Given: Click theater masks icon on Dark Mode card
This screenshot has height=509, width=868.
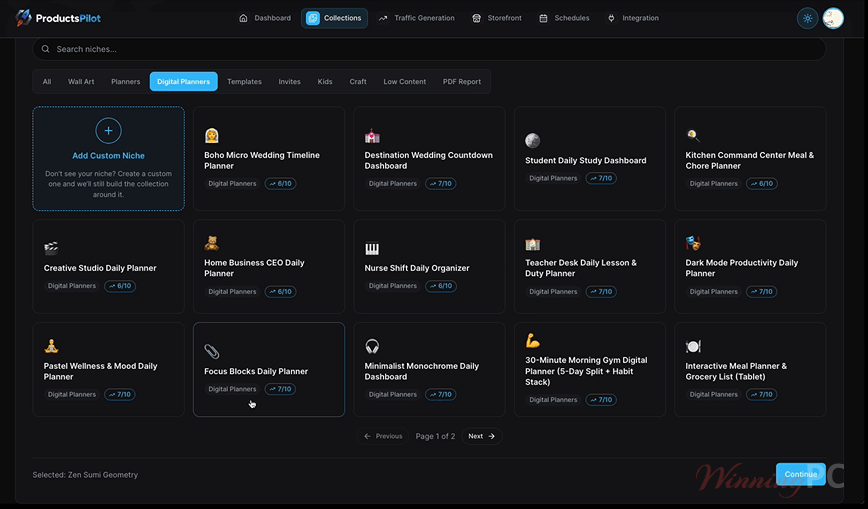Looking at the screenshot, I should (x=693, y=243).
